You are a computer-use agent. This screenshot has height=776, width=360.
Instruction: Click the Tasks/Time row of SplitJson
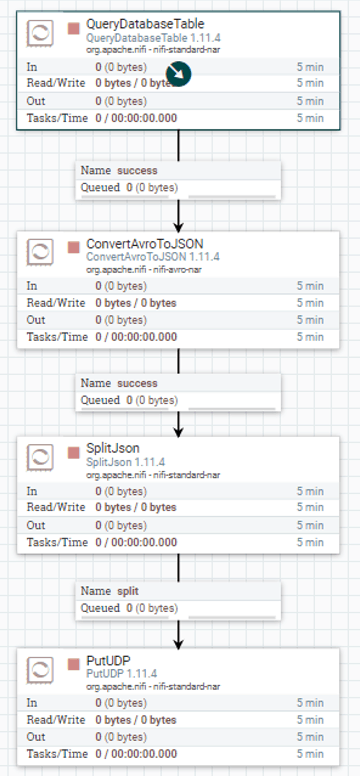tap(178, 542)
